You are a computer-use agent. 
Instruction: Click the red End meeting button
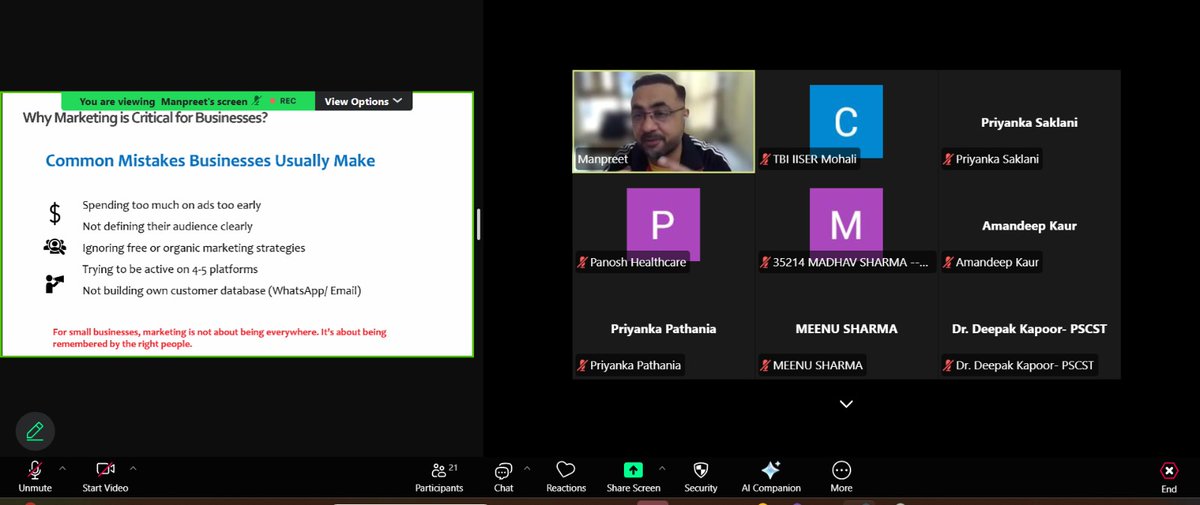(1168, 476)
